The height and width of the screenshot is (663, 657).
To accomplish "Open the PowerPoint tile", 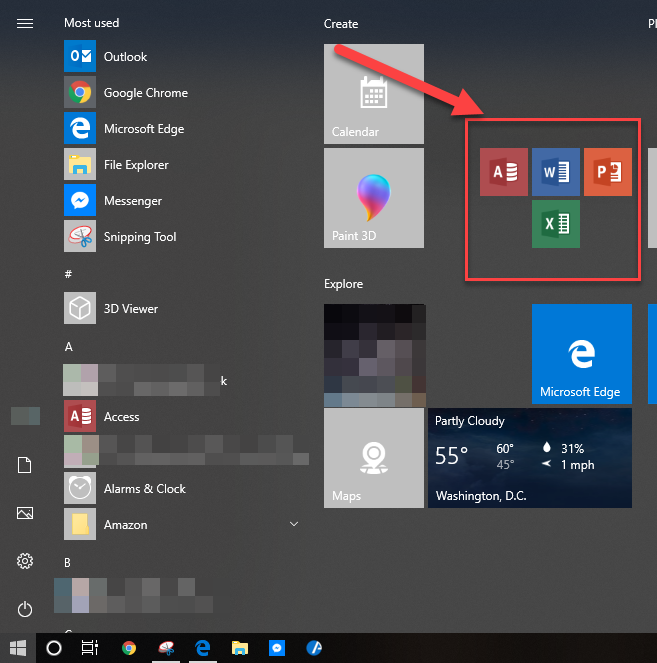I will point(608,172).
